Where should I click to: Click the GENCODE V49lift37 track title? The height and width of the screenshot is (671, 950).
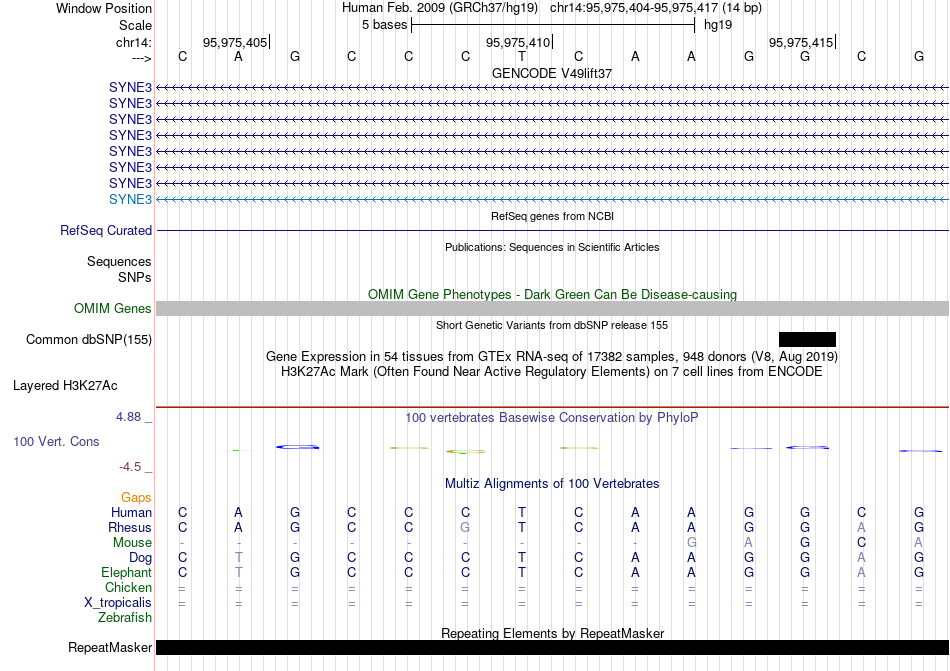coord(552,73)
